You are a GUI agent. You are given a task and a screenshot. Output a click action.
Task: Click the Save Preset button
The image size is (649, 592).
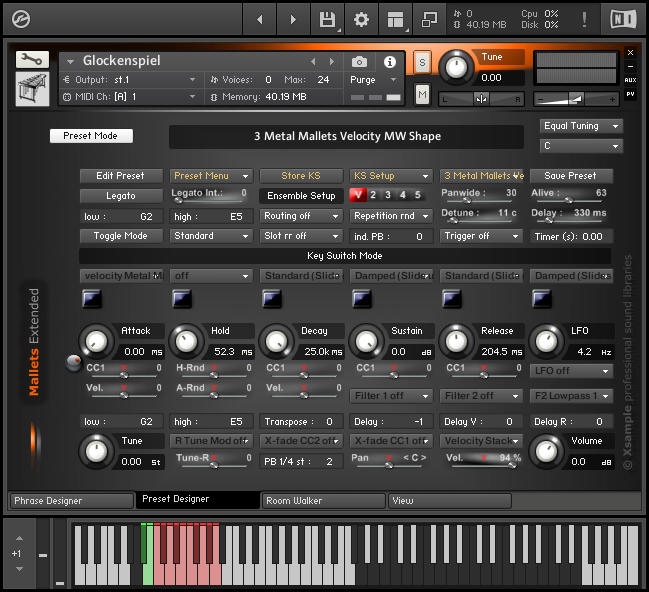(x=571, y=176)
